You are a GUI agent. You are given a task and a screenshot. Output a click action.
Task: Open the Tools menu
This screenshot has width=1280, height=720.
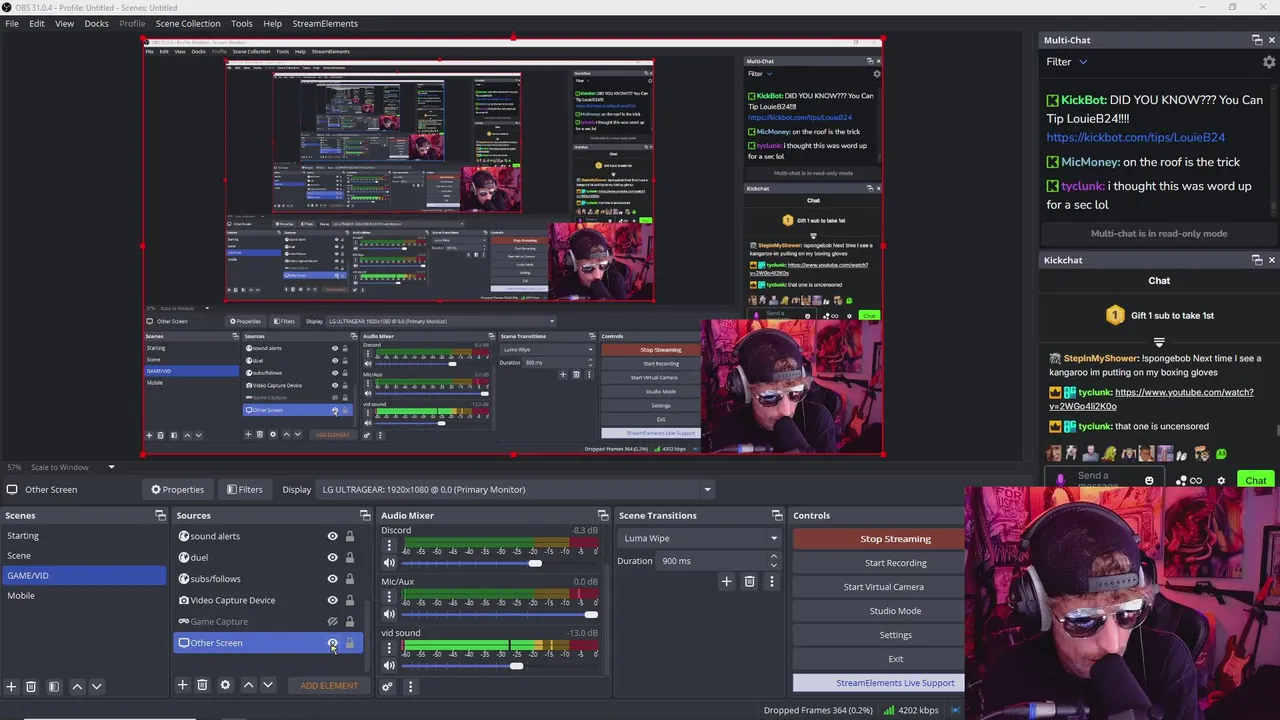(242, 23)
